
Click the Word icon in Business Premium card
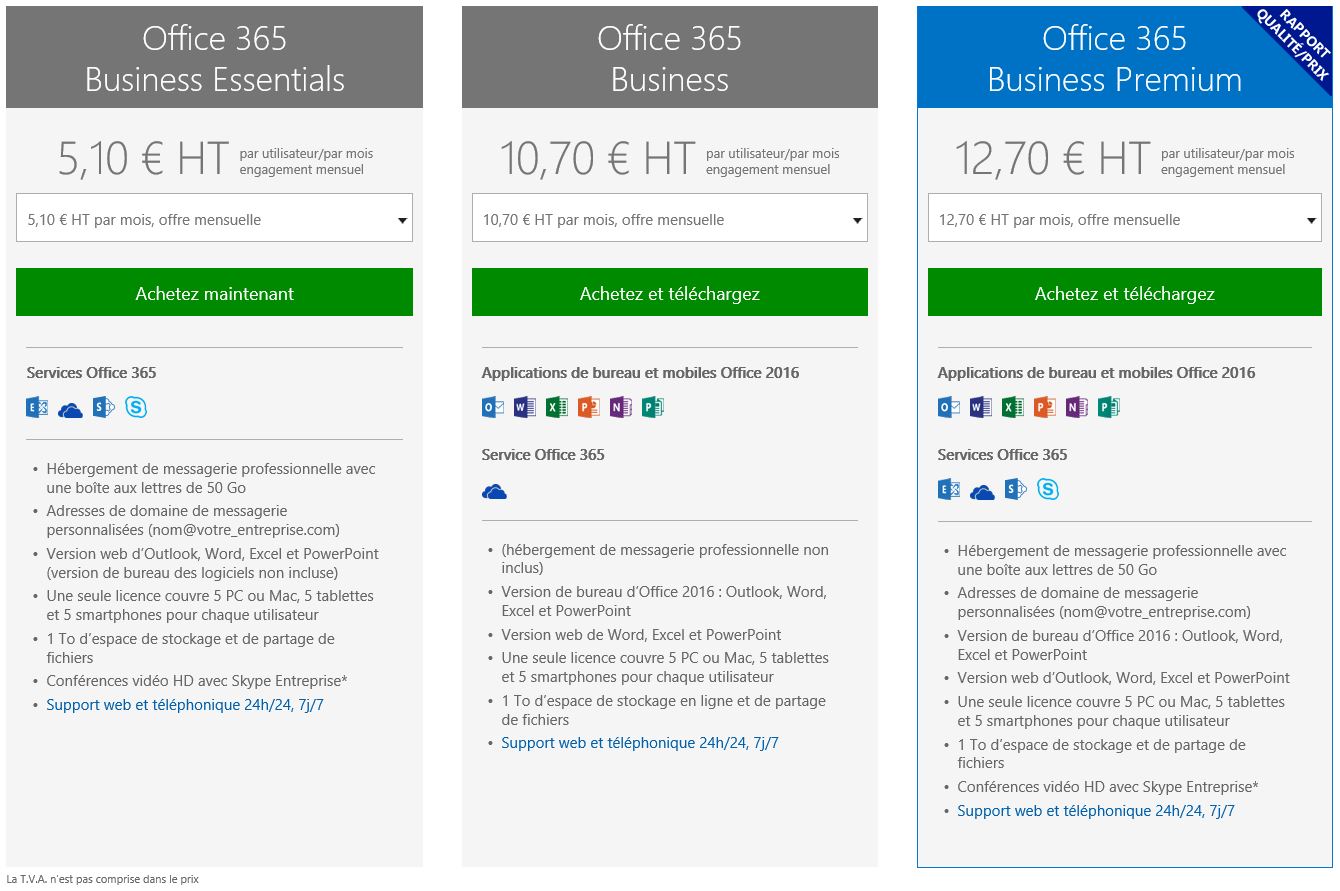click(981, 407)
